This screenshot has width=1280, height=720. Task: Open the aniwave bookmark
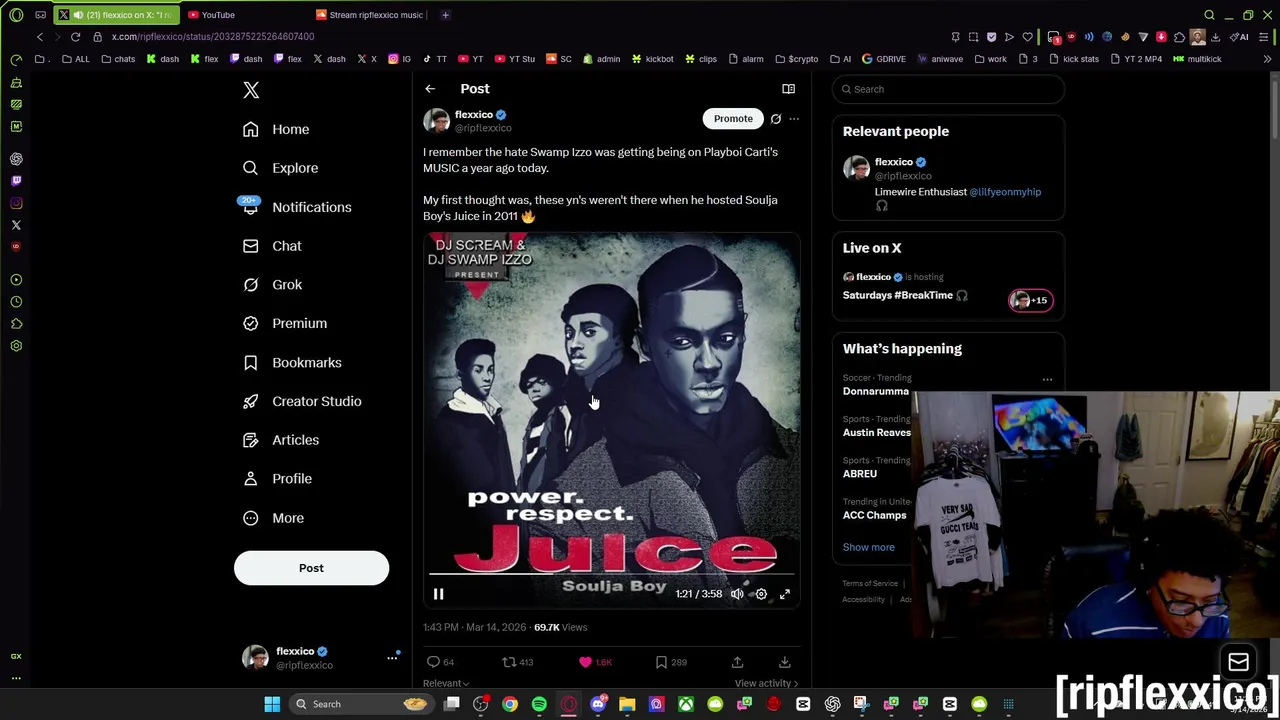click(x=940, y=59)
